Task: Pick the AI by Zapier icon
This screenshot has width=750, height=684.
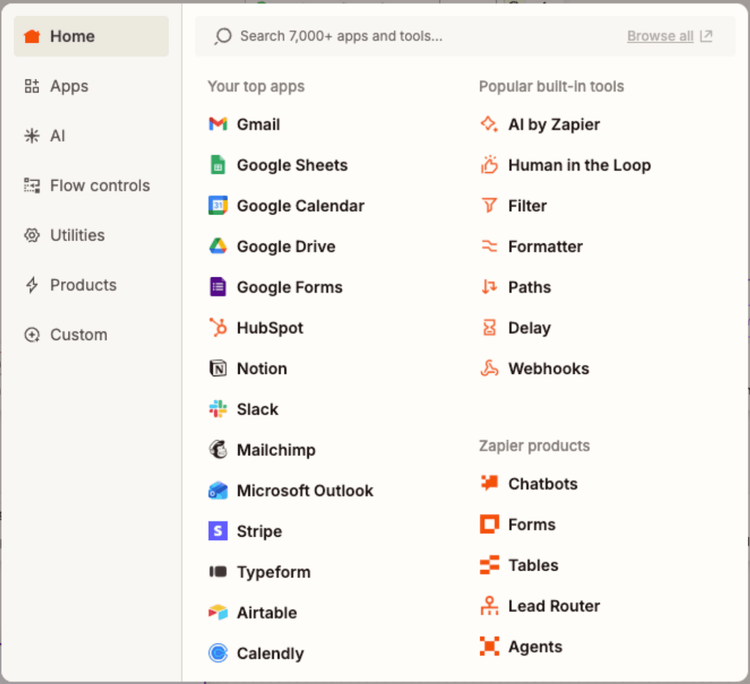Action: click(x=489, y=124)
